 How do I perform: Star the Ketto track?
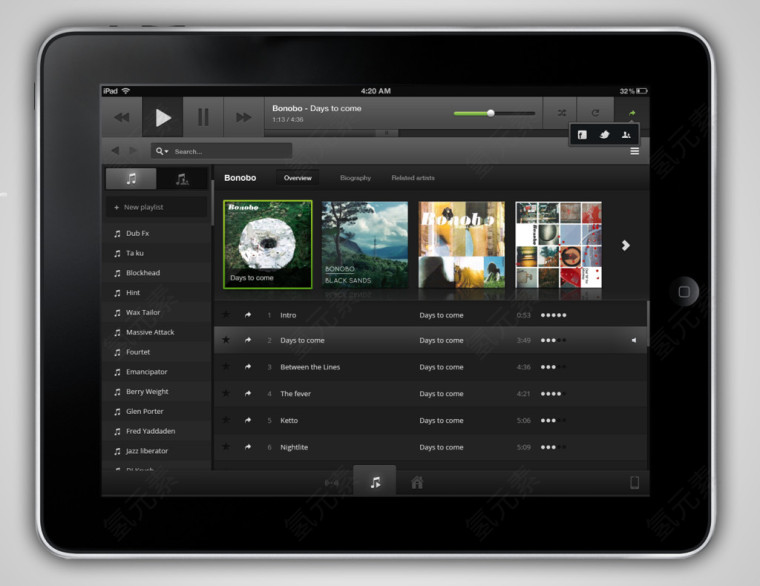[226, 420]
